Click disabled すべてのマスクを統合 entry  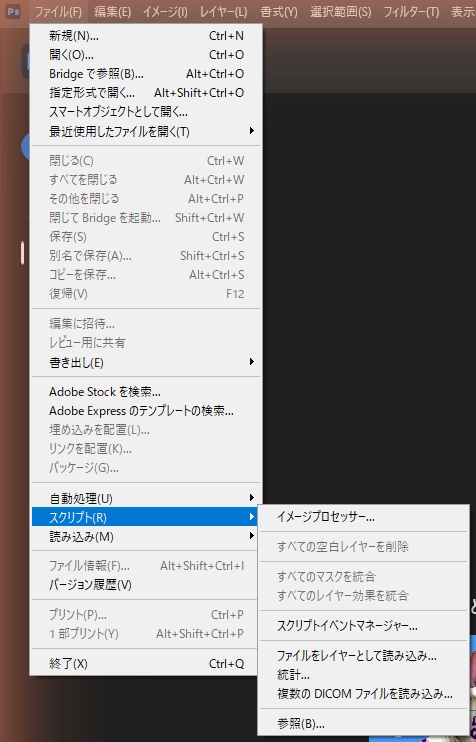pos(363,576)
